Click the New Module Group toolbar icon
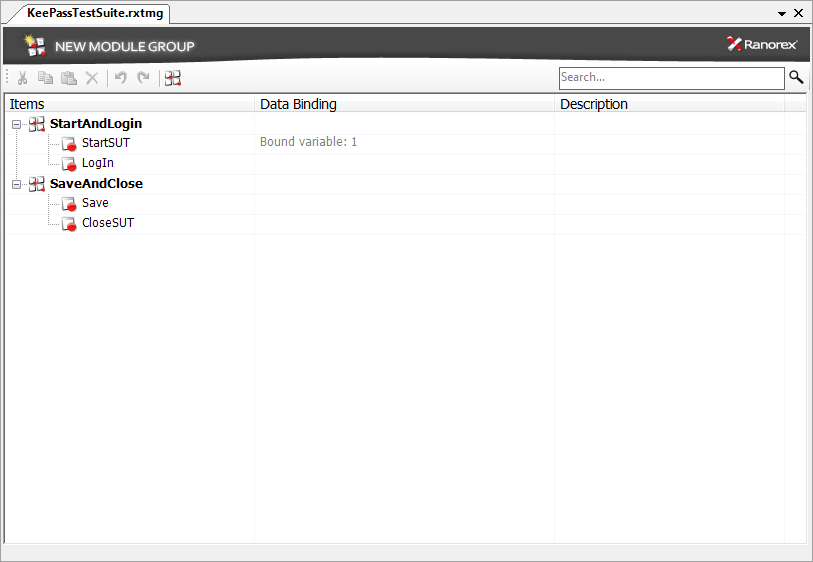Image resolution: width=813 pixels, height=562 pixels. click(x=173, y=78)
